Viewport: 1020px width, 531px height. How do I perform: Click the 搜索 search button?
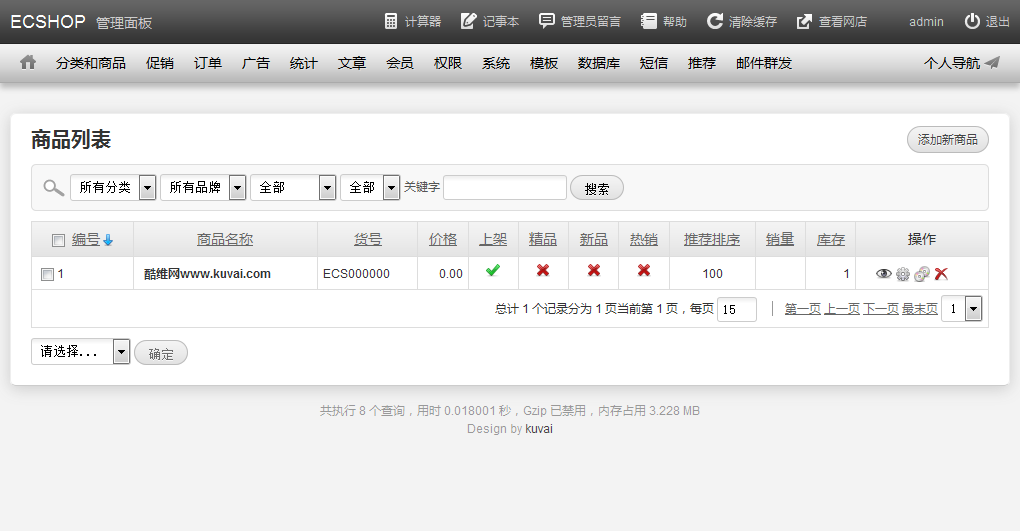coord(596,188)
